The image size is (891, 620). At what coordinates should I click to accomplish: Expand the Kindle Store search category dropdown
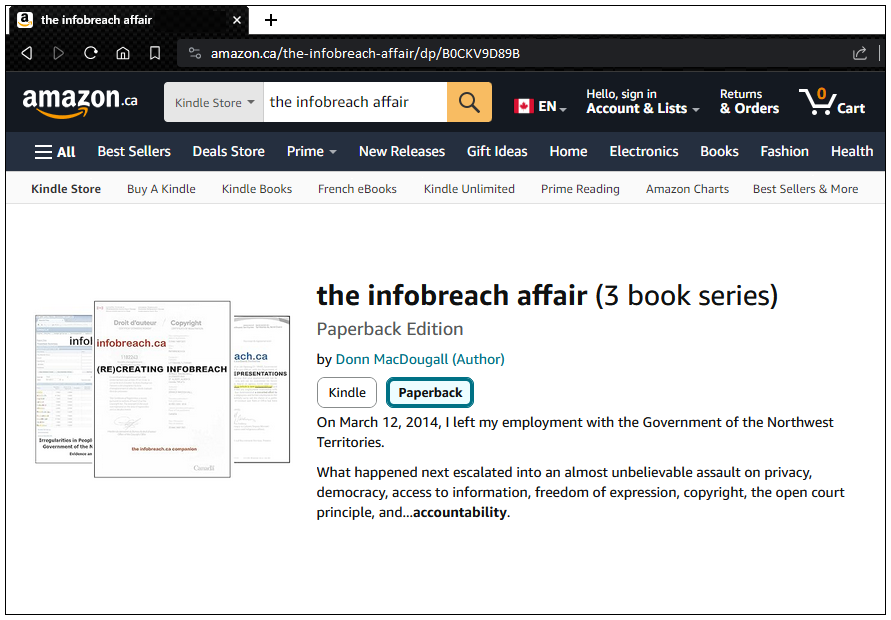214,102
